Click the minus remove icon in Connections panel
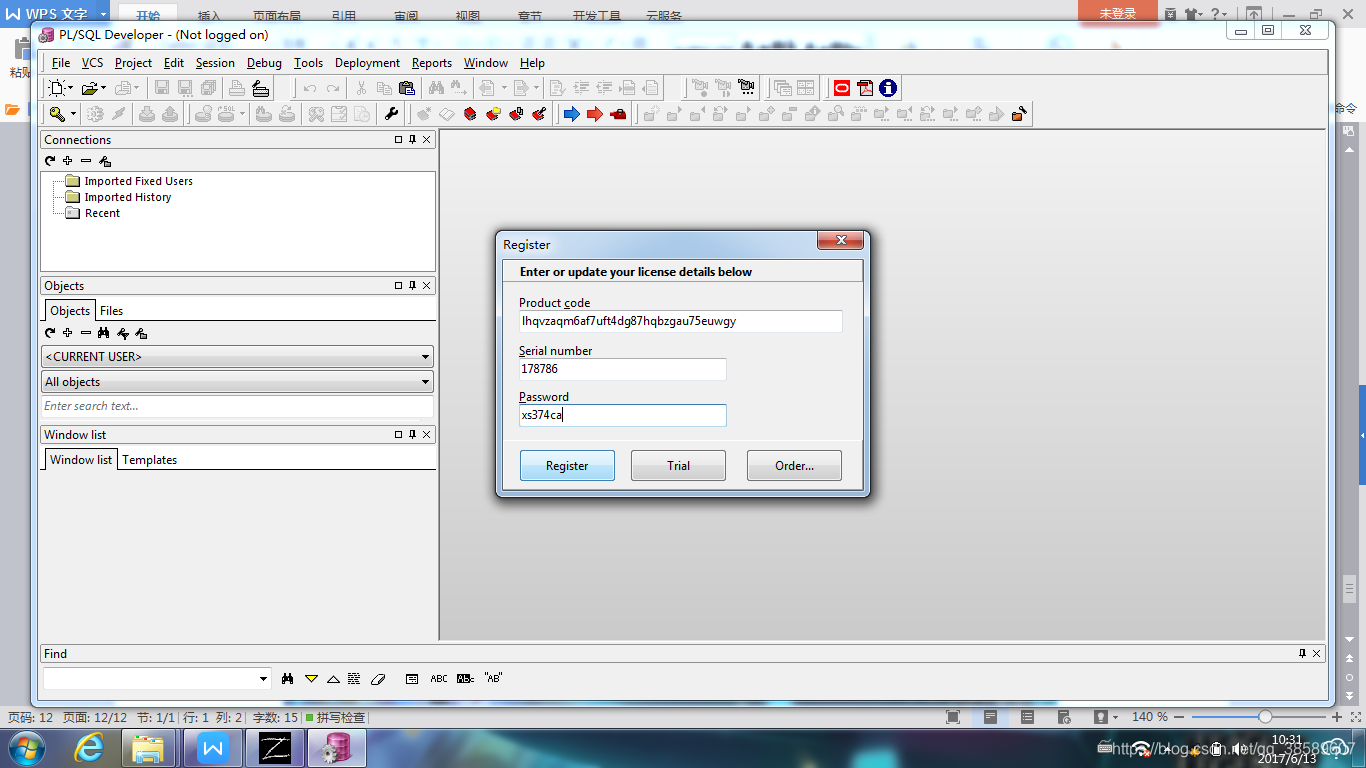The image size is (1366, 768). 86,161
